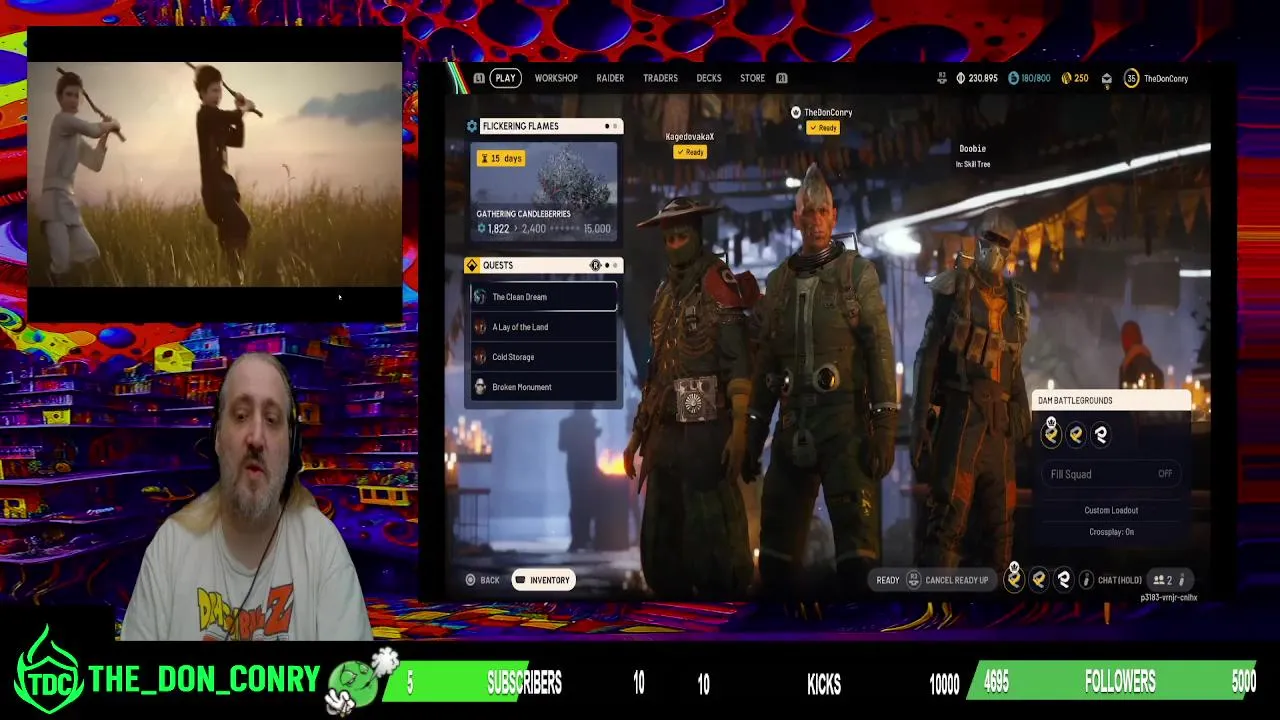Open the PLAY tab
This screenshot has height=720, width=1280.
pyautogui.click(x=505, y=78)
